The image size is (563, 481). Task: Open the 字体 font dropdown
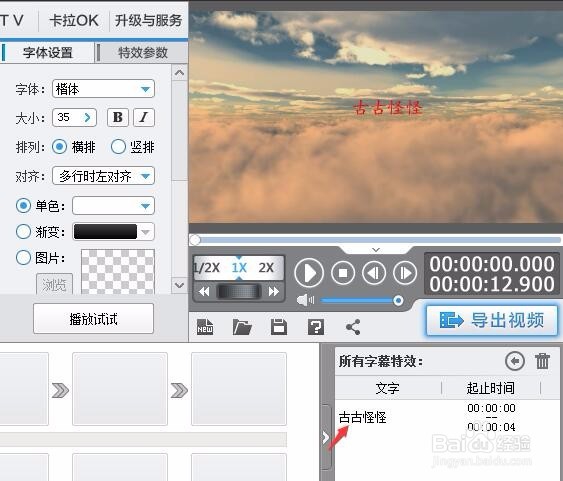coord(103,89)
